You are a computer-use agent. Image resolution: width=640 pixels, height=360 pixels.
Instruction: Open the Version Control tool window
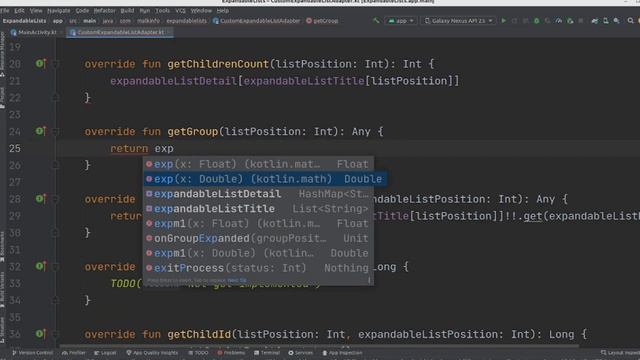point(32,353)
